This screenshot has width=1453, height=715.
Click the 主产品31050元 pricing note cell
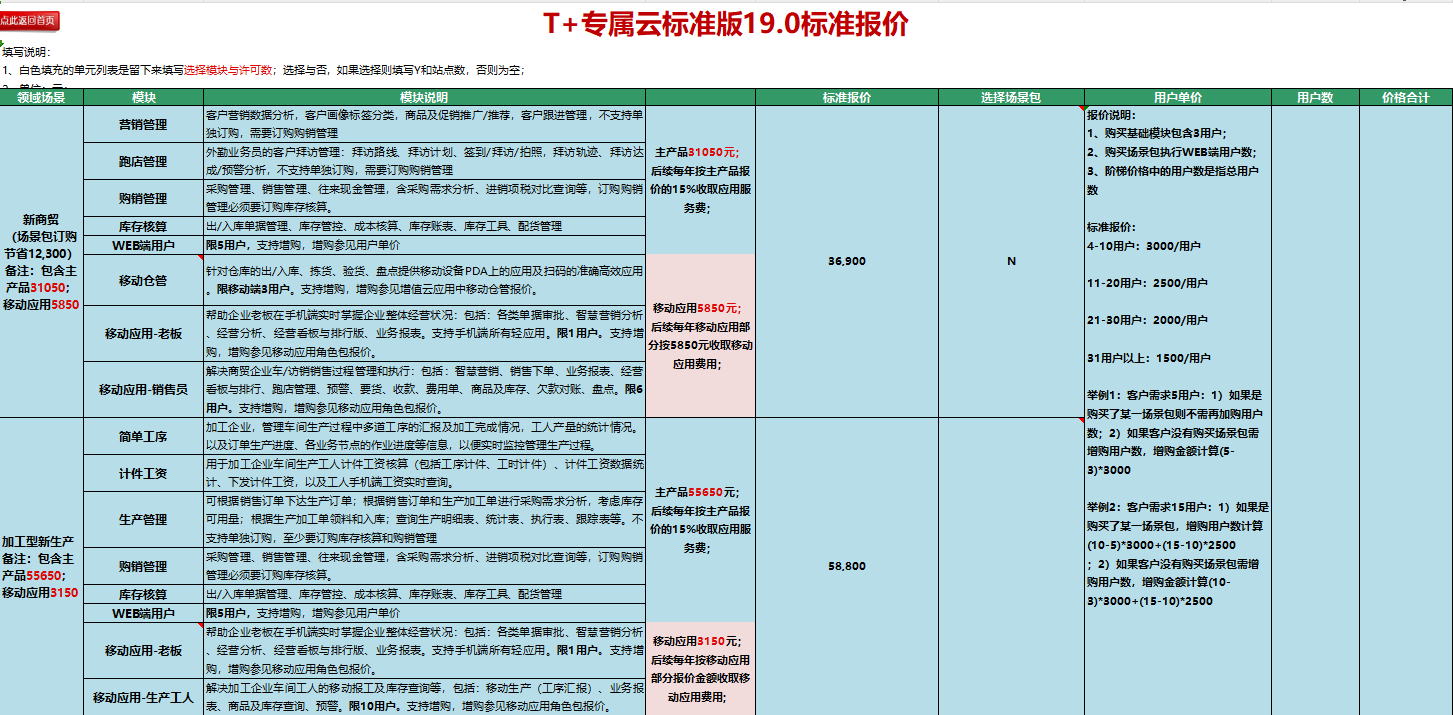(700, 179)
